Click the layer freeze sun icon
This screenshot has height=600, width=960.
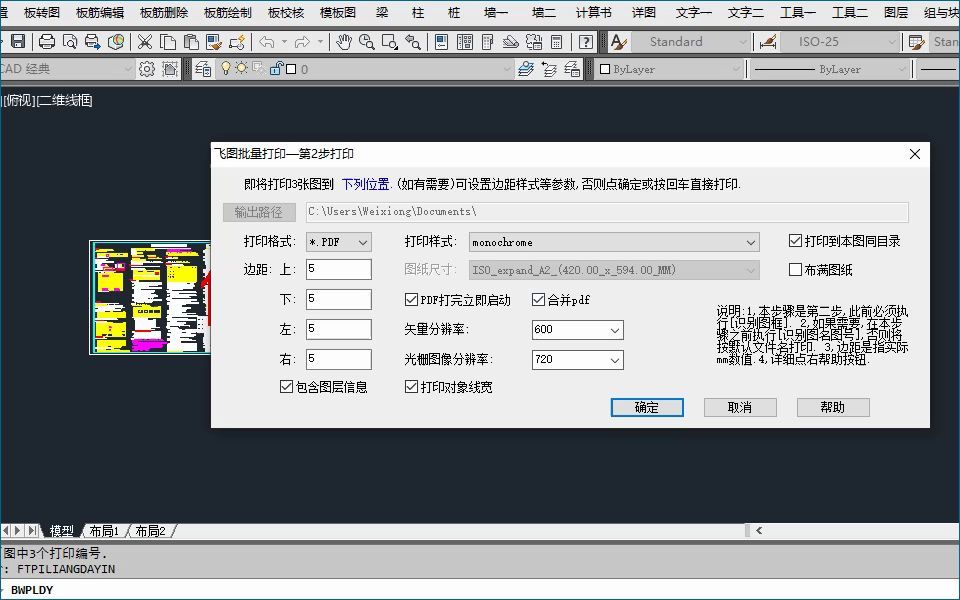click(x=241, y=68)
